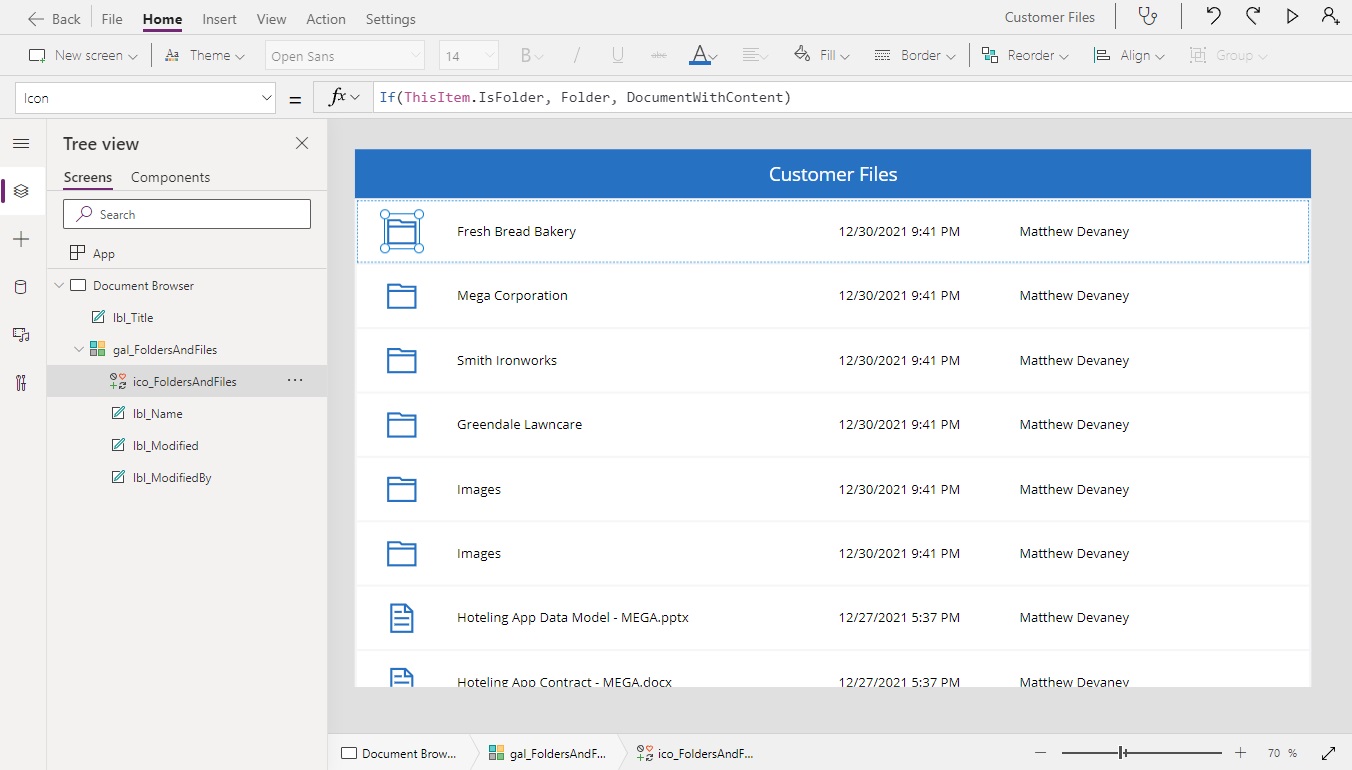This screenshot has width=1352, height=770.
Task: Open the font size dropdown
Action: click(487, 55)
